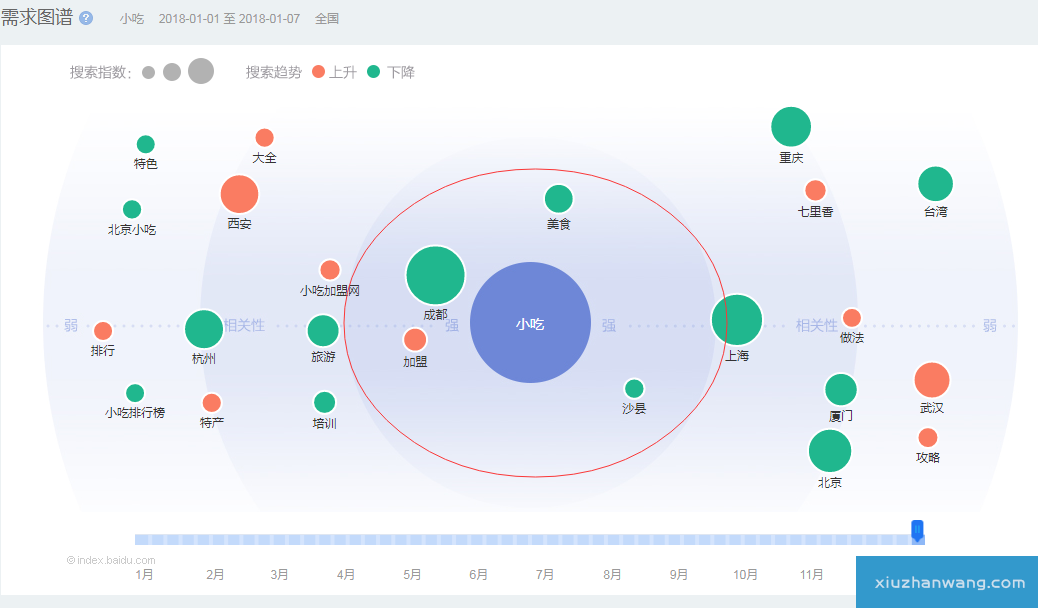Select the 武汉 orange bubble
The height and width of the screenshot is (608, 1038).
click(x=931, y=380)
